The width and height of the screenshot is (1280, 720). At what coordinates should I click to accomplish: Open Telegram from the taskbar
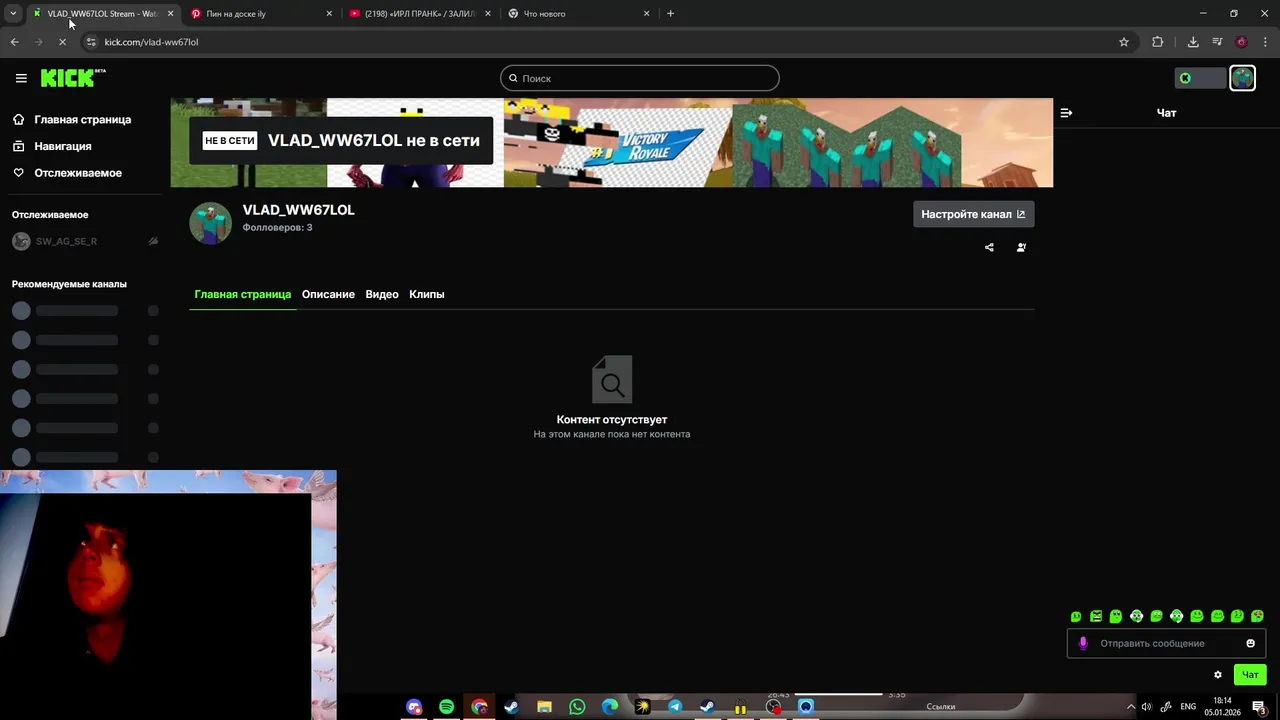675,707
